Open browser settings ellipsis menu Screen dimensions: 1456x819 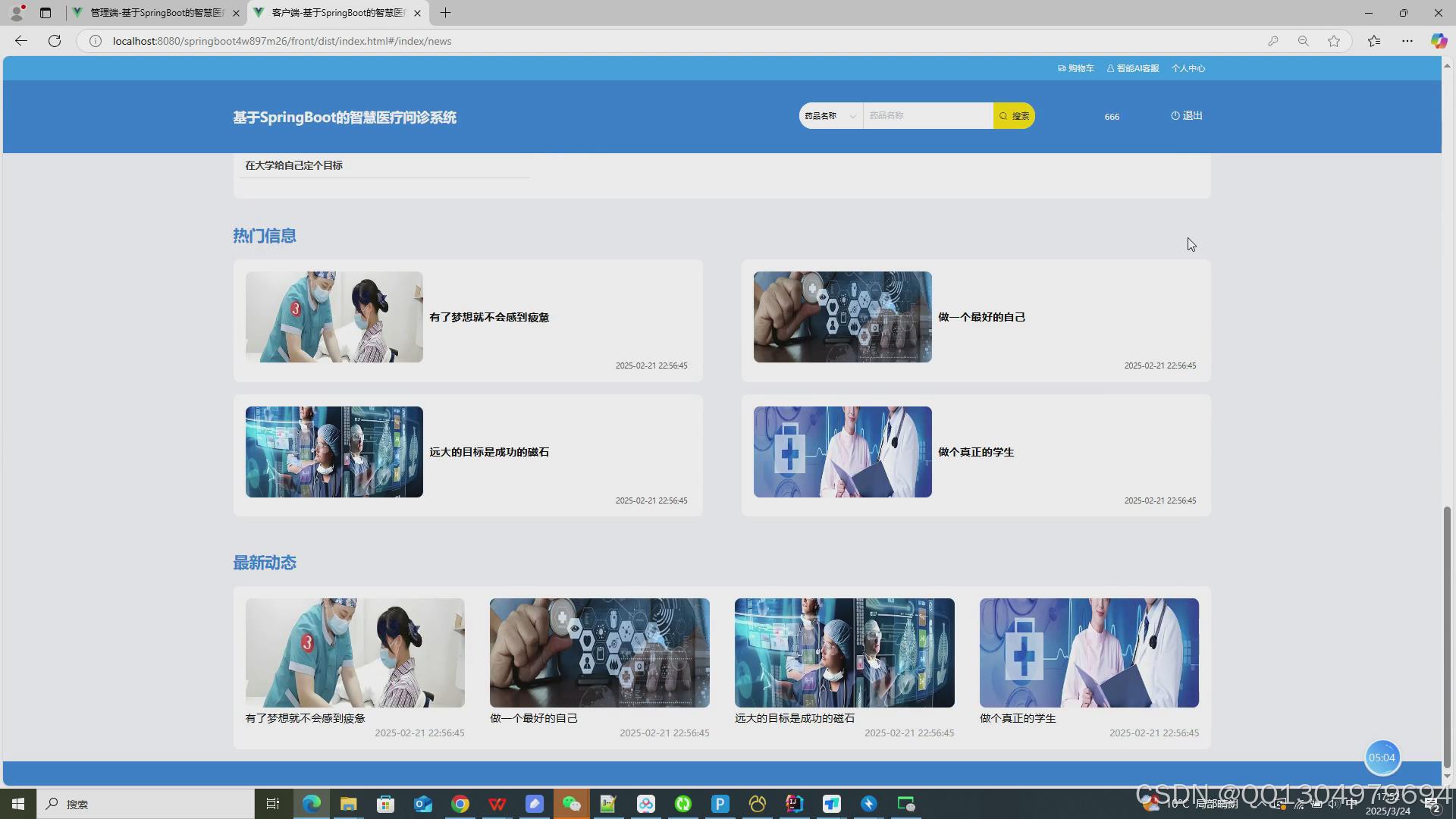click(x=1407, y=41)
